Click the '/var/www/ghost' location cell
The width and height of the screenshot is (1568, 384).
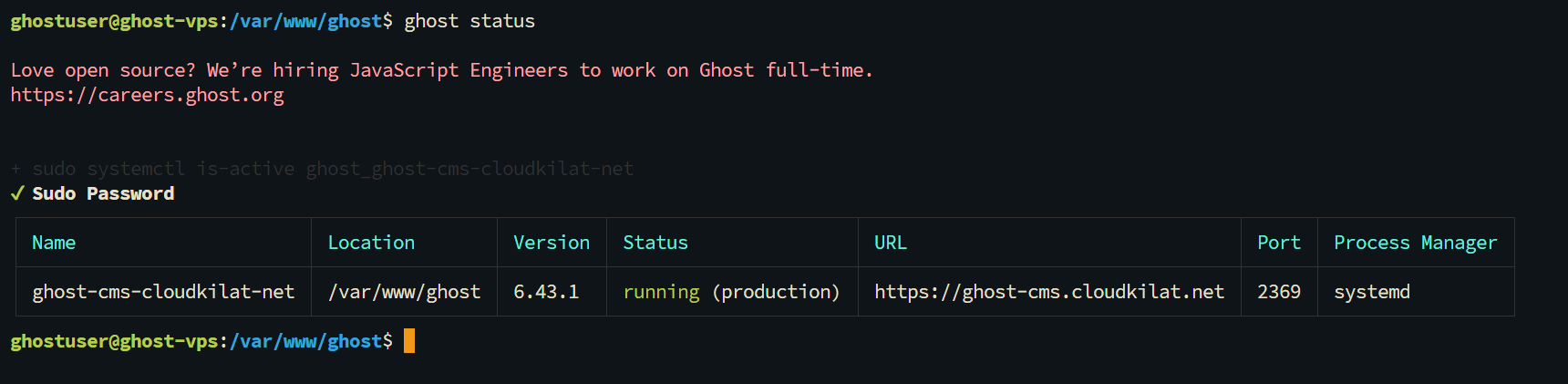[x=404, y=292]
